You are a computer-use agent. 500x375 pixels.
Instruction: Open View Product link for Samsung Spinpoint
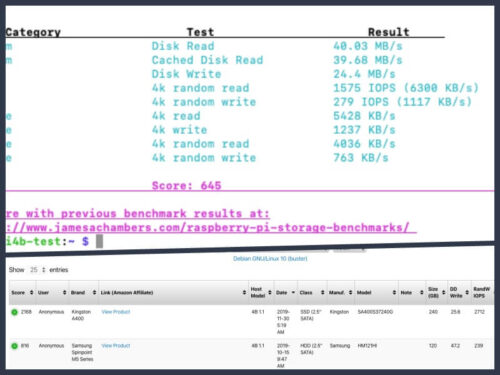(x=116, y=346)
